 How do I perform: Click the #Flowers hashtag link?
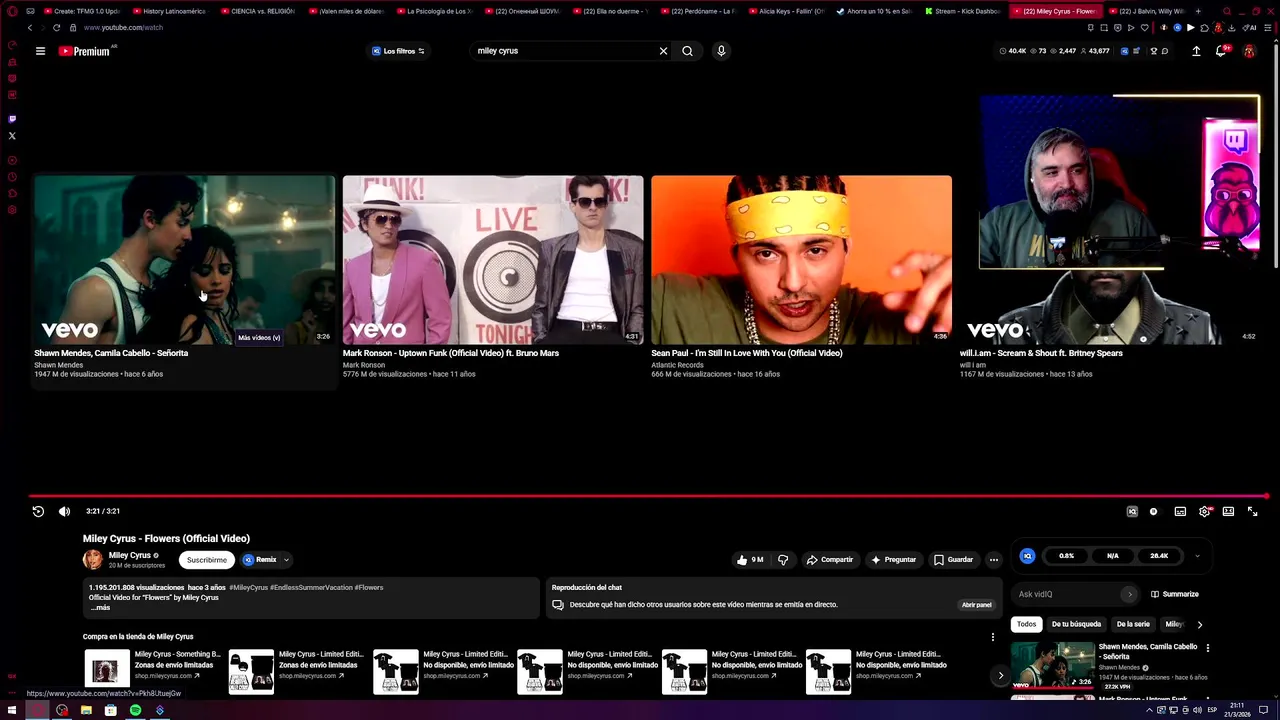pos(369,588)
